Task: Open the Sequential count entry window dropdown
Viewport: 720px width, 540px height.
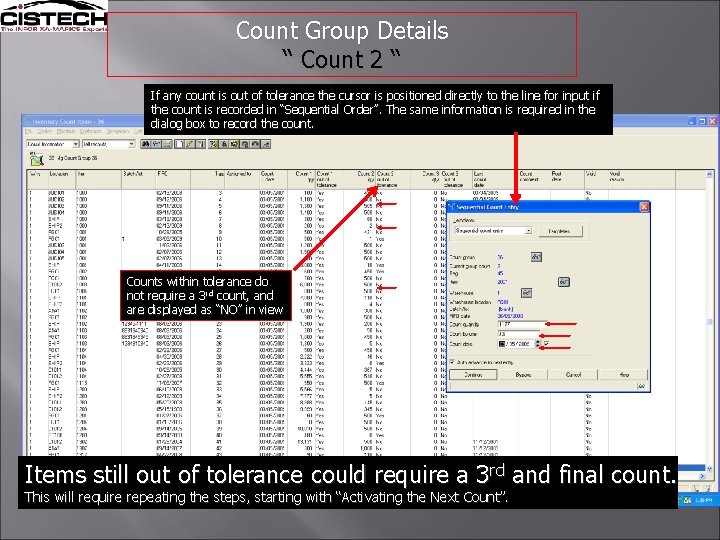Action: (x=529, y=231)
